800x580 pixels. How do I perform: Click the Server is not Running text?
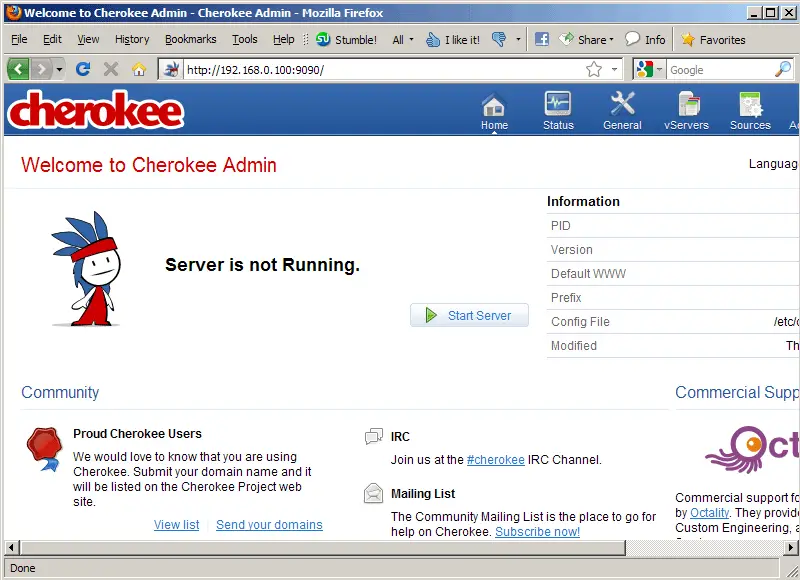point(262,265)
